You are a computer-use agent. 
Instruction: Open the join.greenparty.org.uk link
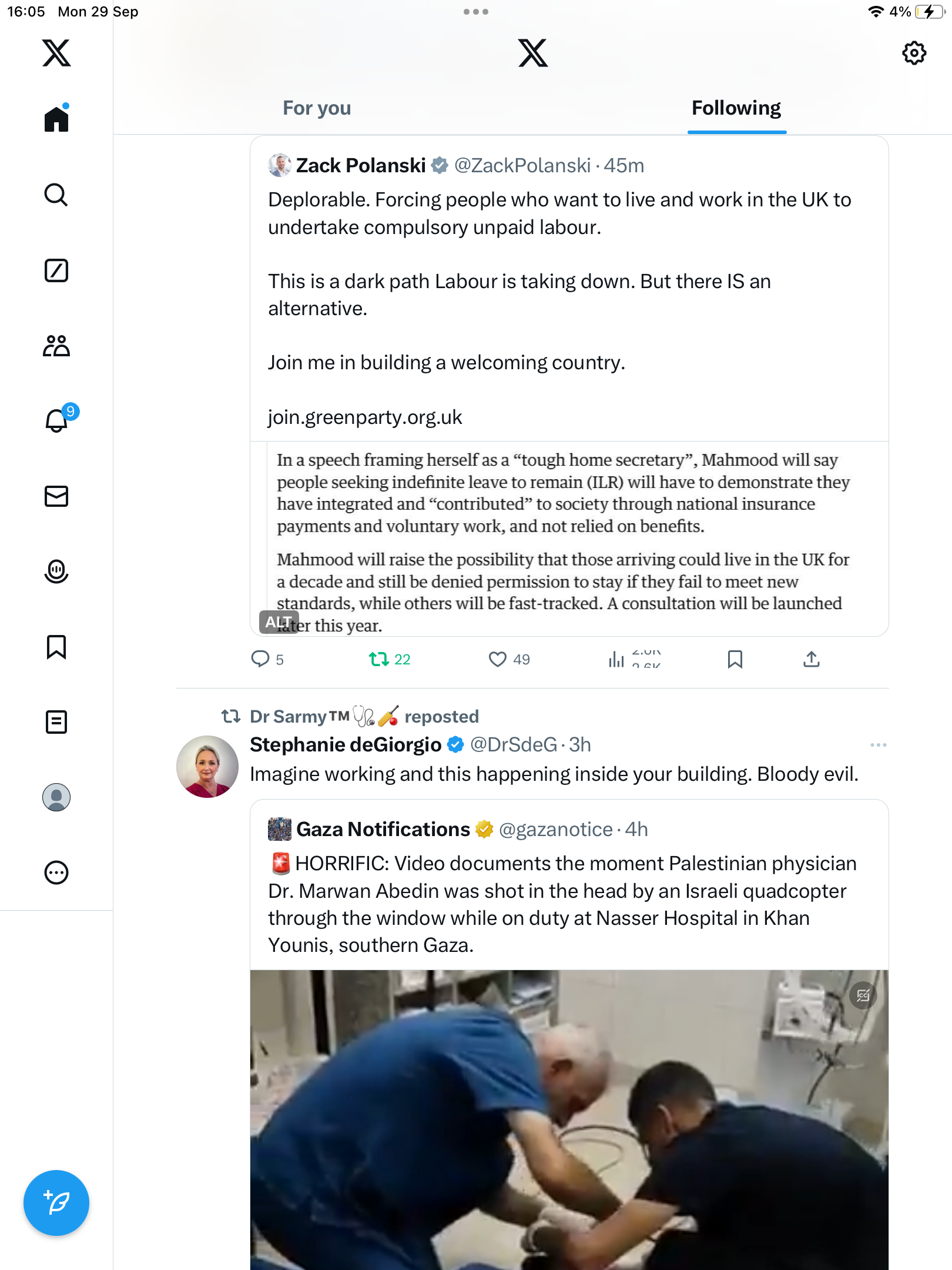click(x=365, y=417)
